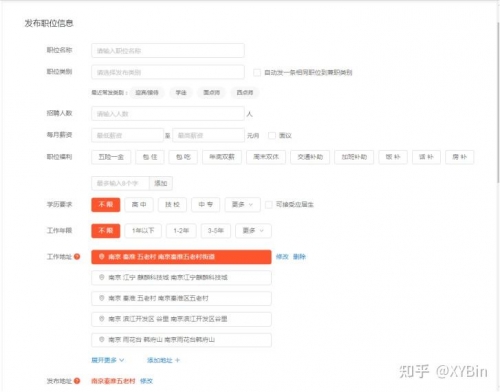Click 修改 next to selected work address
The width and height of the screenshot is (500, 392).
[282, 257]
